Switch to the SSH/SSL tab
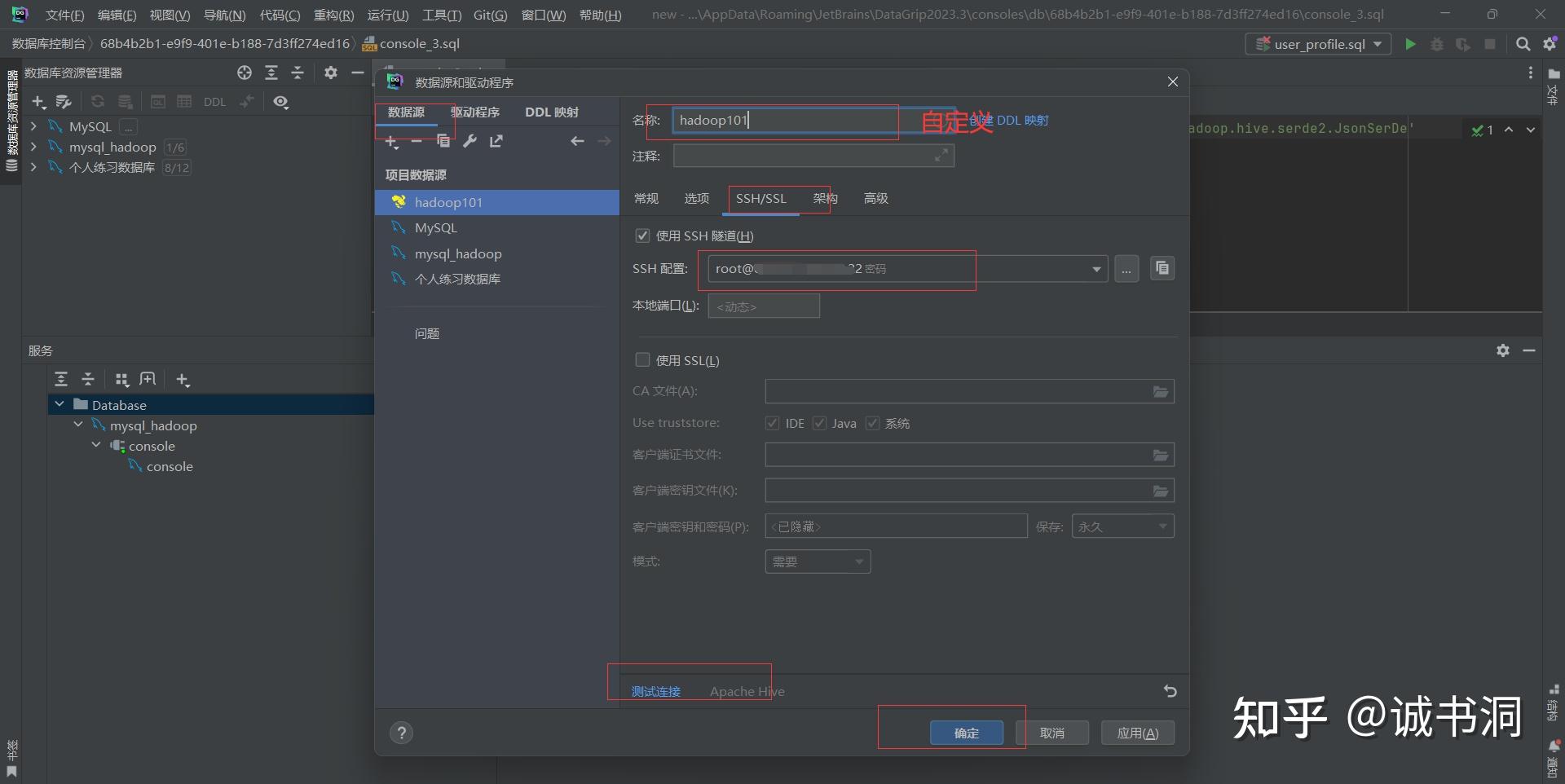Image resolution: width=1565 pixels, height=784 pixels. 760,198
